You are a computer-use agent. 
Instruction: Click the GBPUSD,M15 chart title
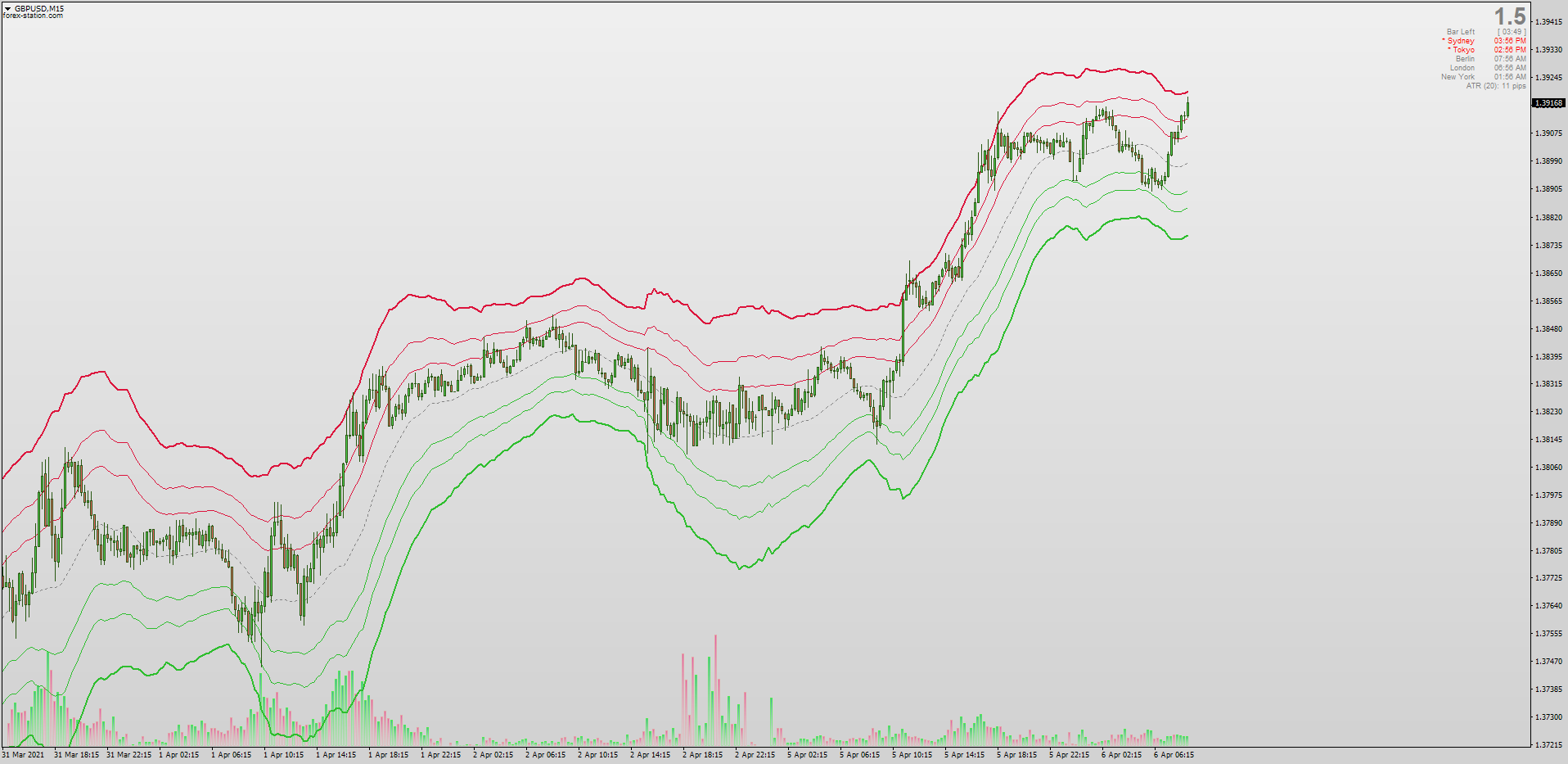tap(39, 9)
